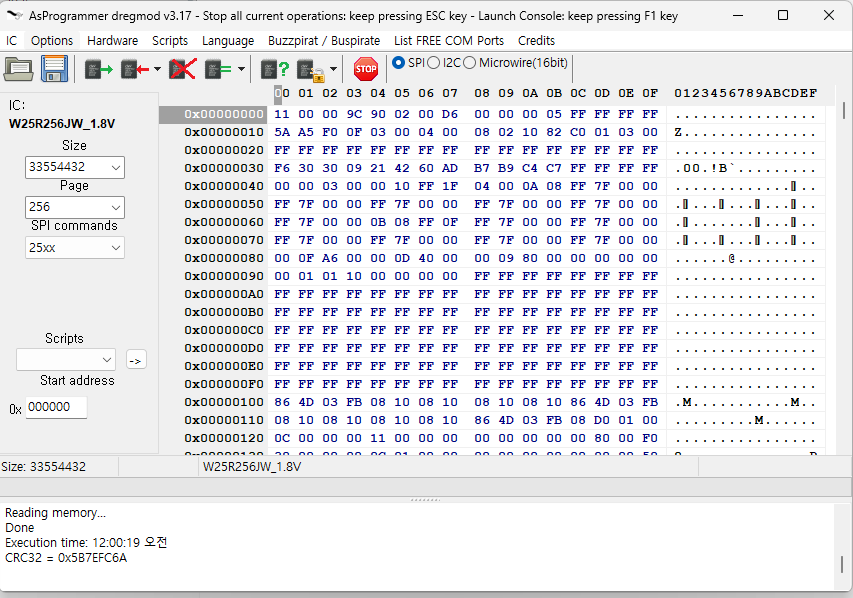Viewport: 853px width, 598px height.
Task: Select address row 0x00000030
Action: tap(224, 168)
